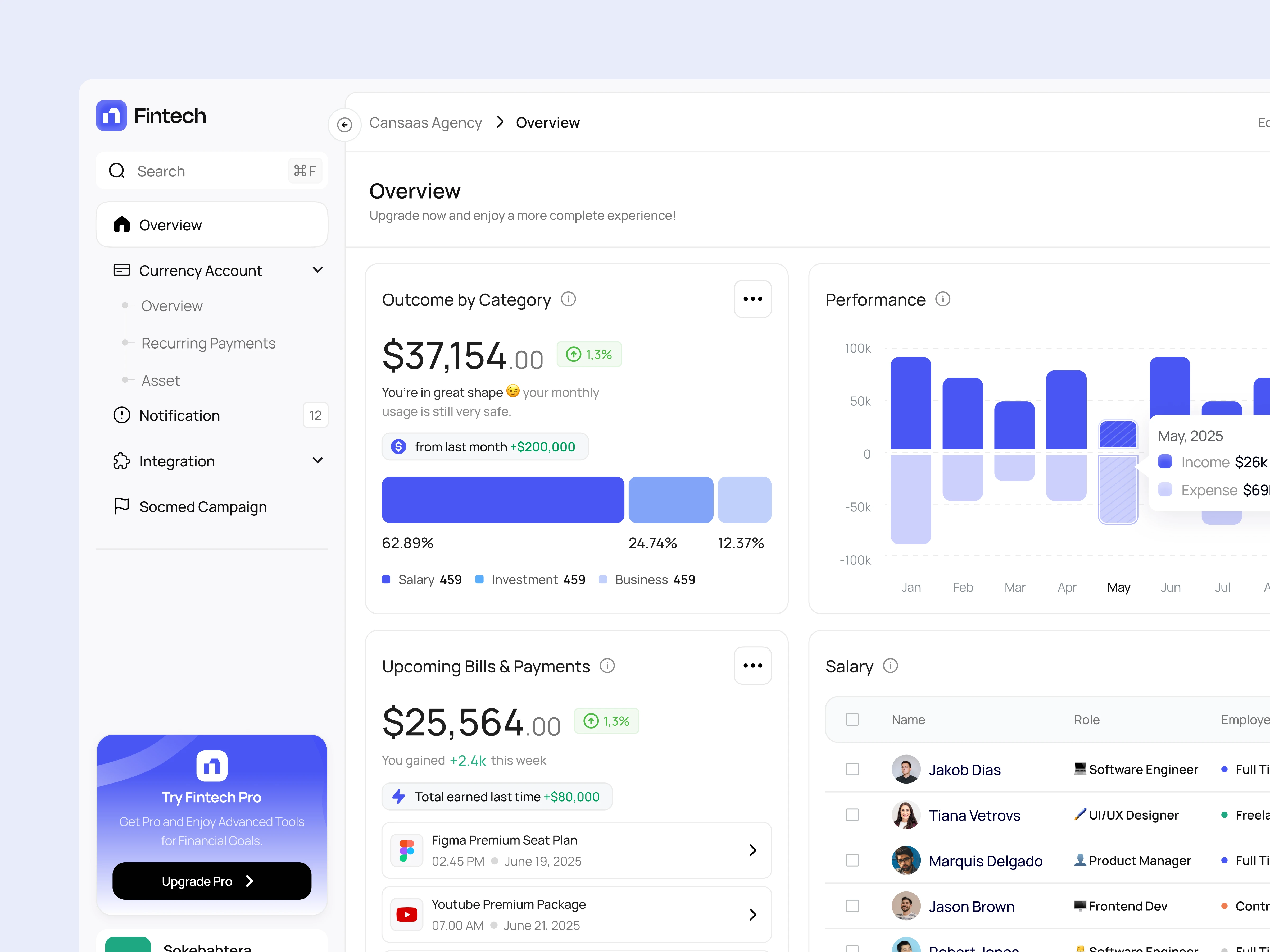Viewport: 1270px width, 952px height.
Task: Open Figma Premium Seat Plan details arrow
Action: pos(752,850)
